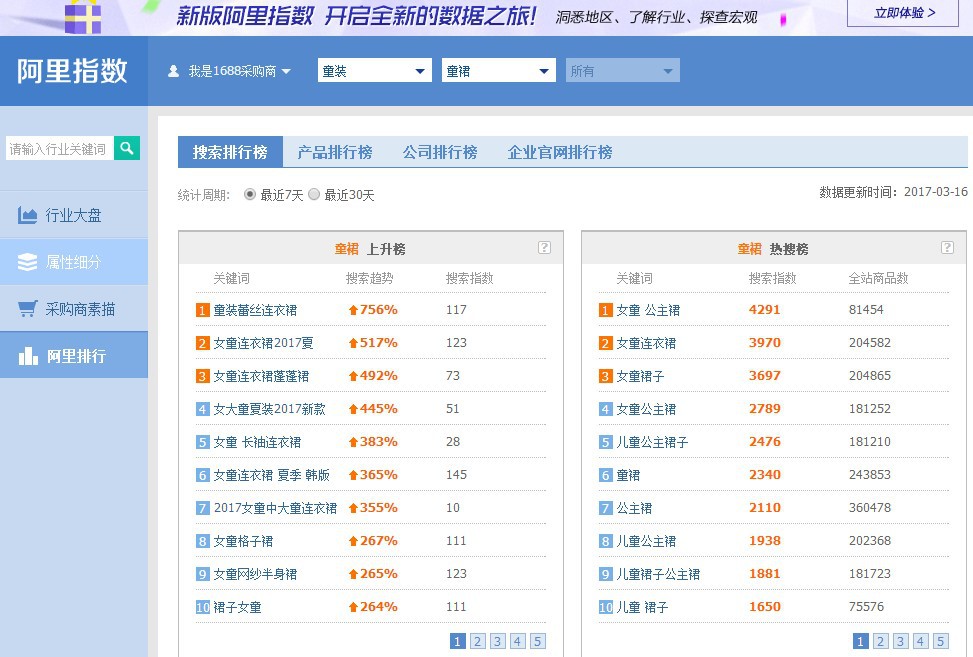Image resolution: width=973 pixels, height=657 pixels.
Task: Open 阿里排行 sidebar menu item
Action: [74, 355]
